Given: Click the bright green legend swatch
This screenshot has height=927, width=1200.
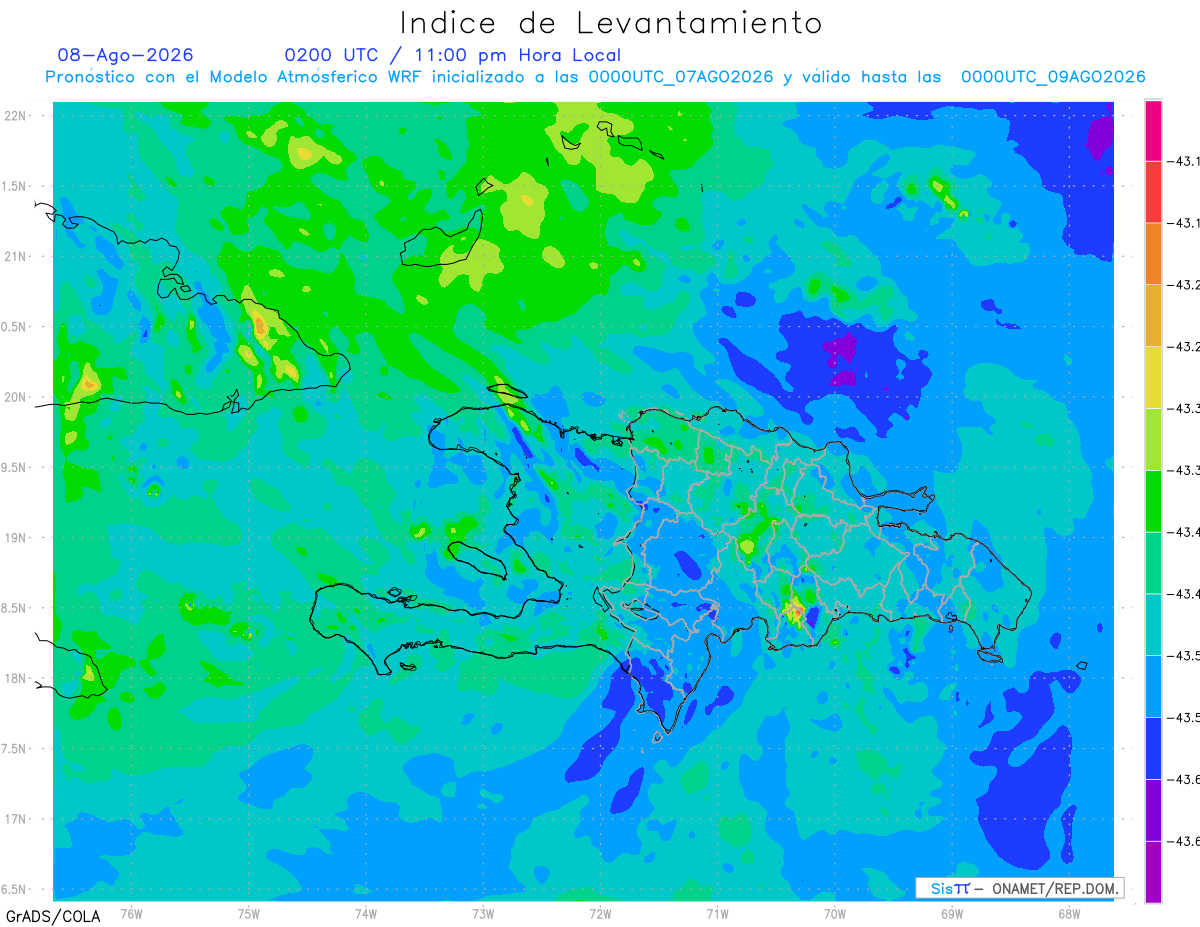Looking at the screenshot, I should click(x=1153, y=501).
